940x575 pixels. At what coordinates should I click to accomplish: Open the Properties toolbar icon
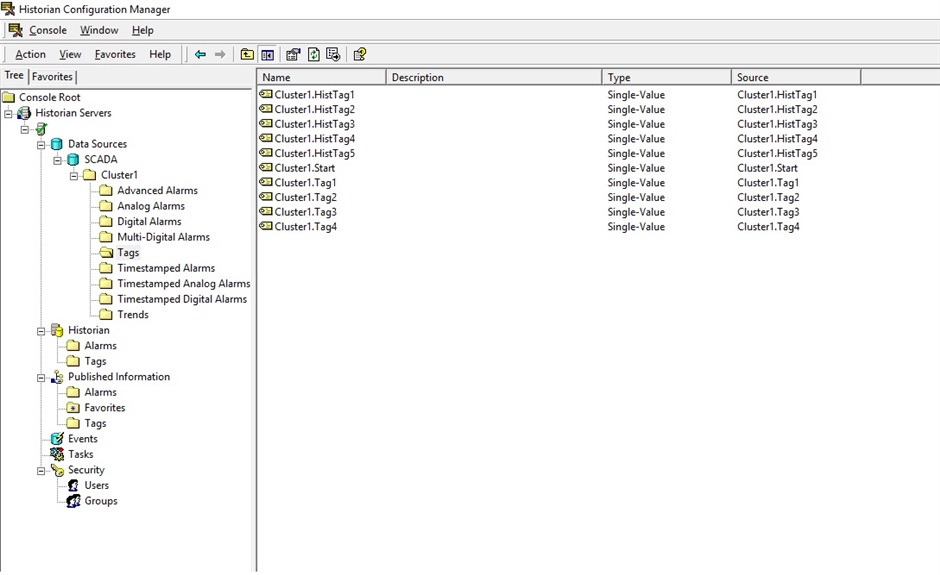tap(293, 55)
